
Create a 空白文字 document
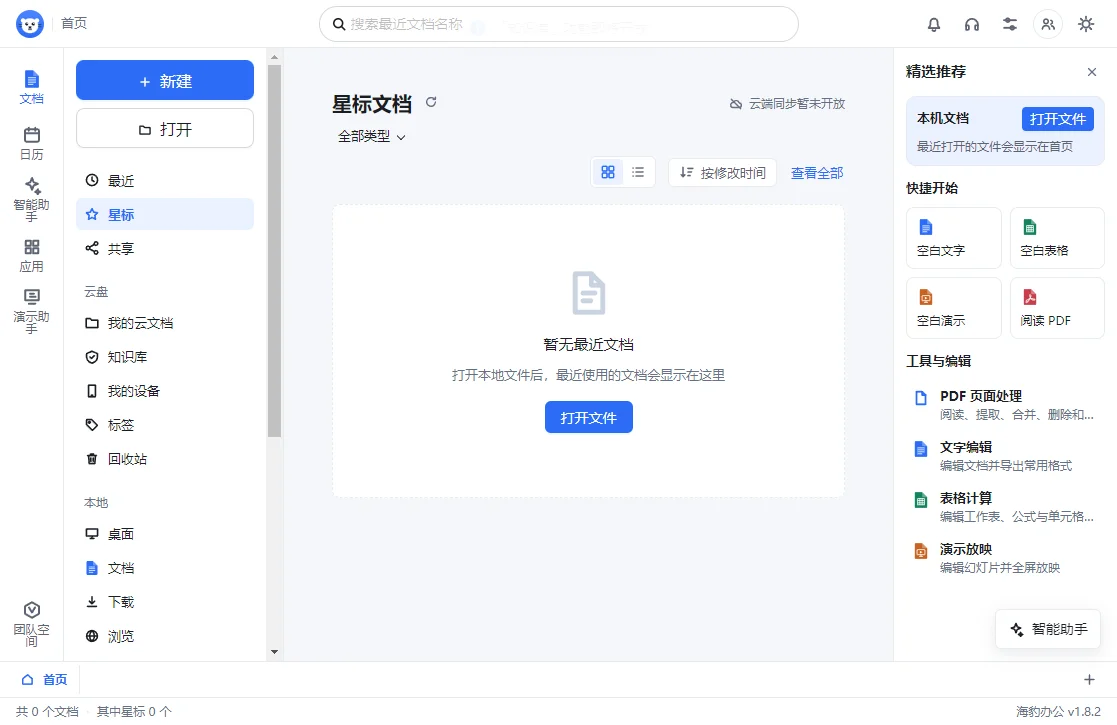pos(953,238)
